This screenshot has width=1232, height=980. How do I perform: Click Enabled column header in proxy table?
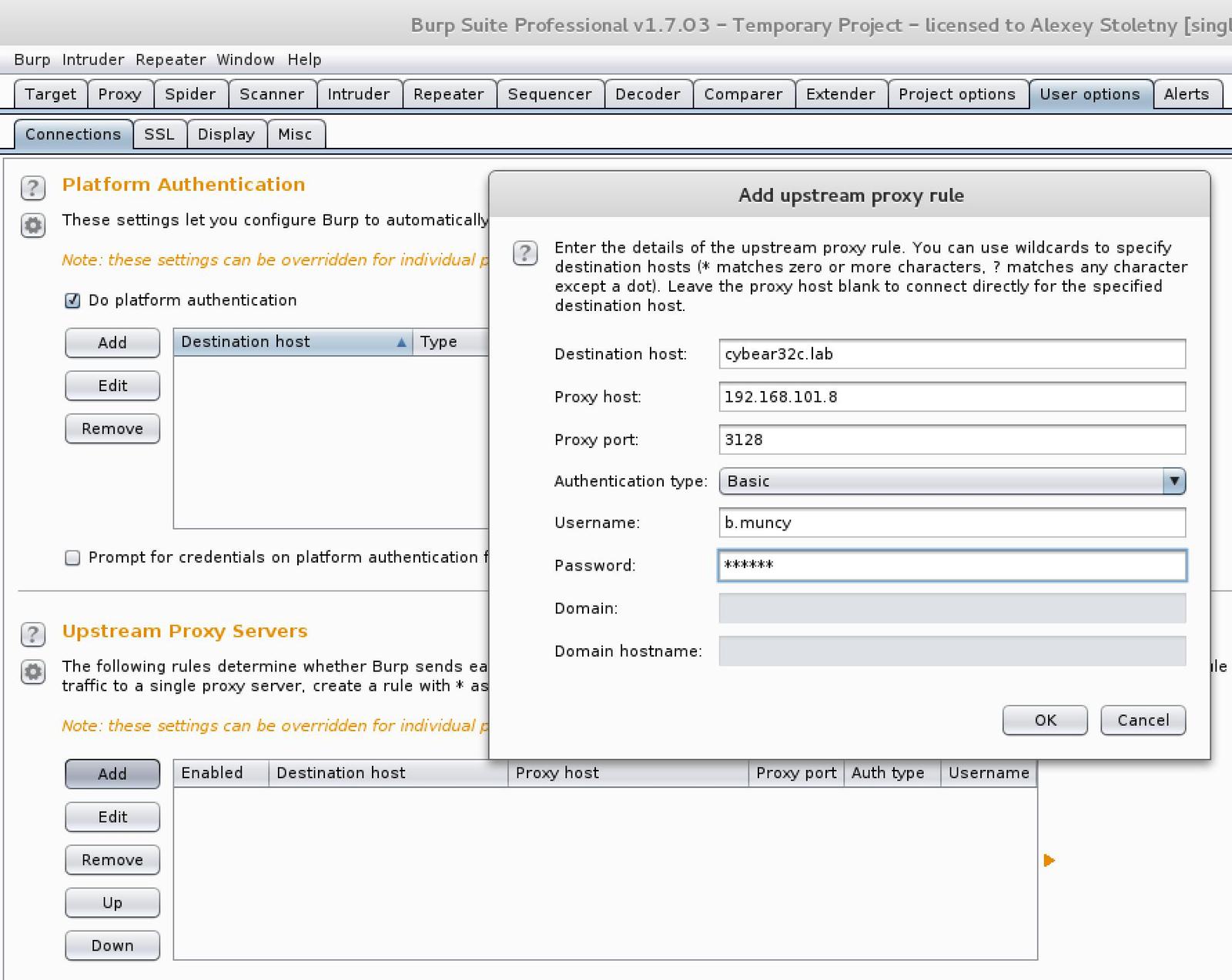[221, 773]
